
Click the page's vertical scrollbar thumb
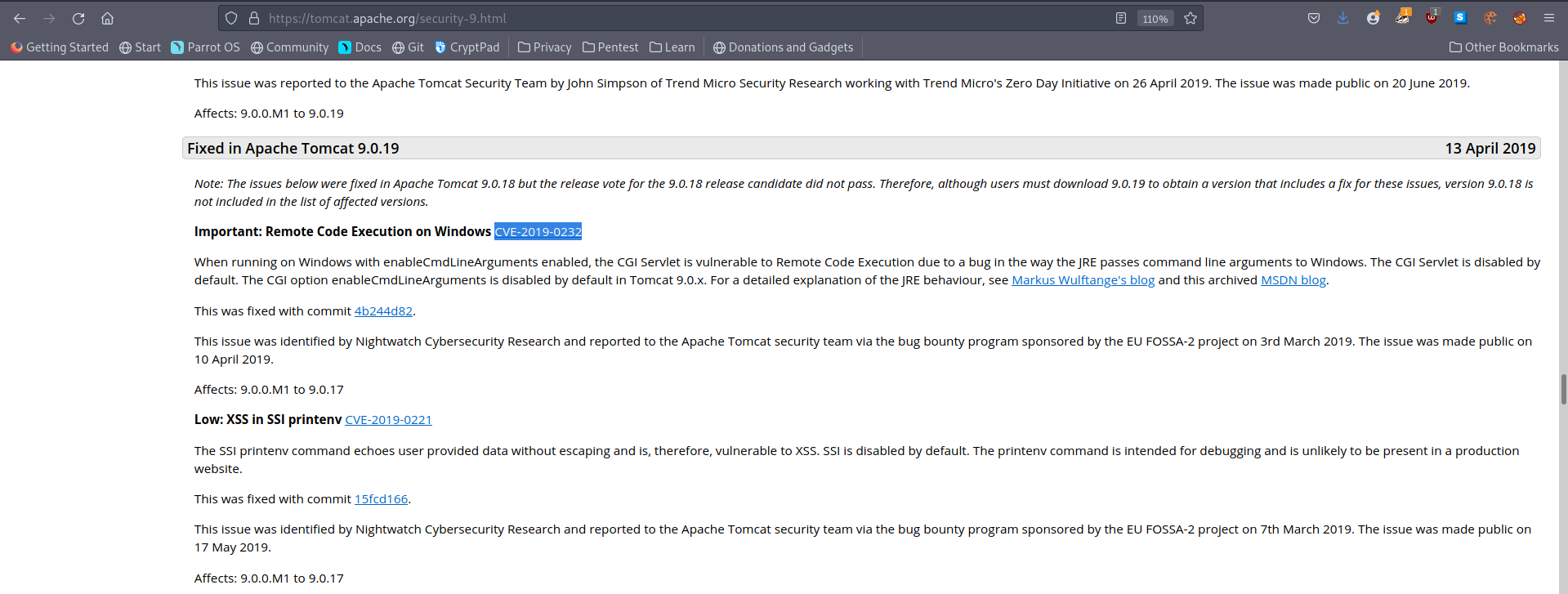pos(1563,389)
